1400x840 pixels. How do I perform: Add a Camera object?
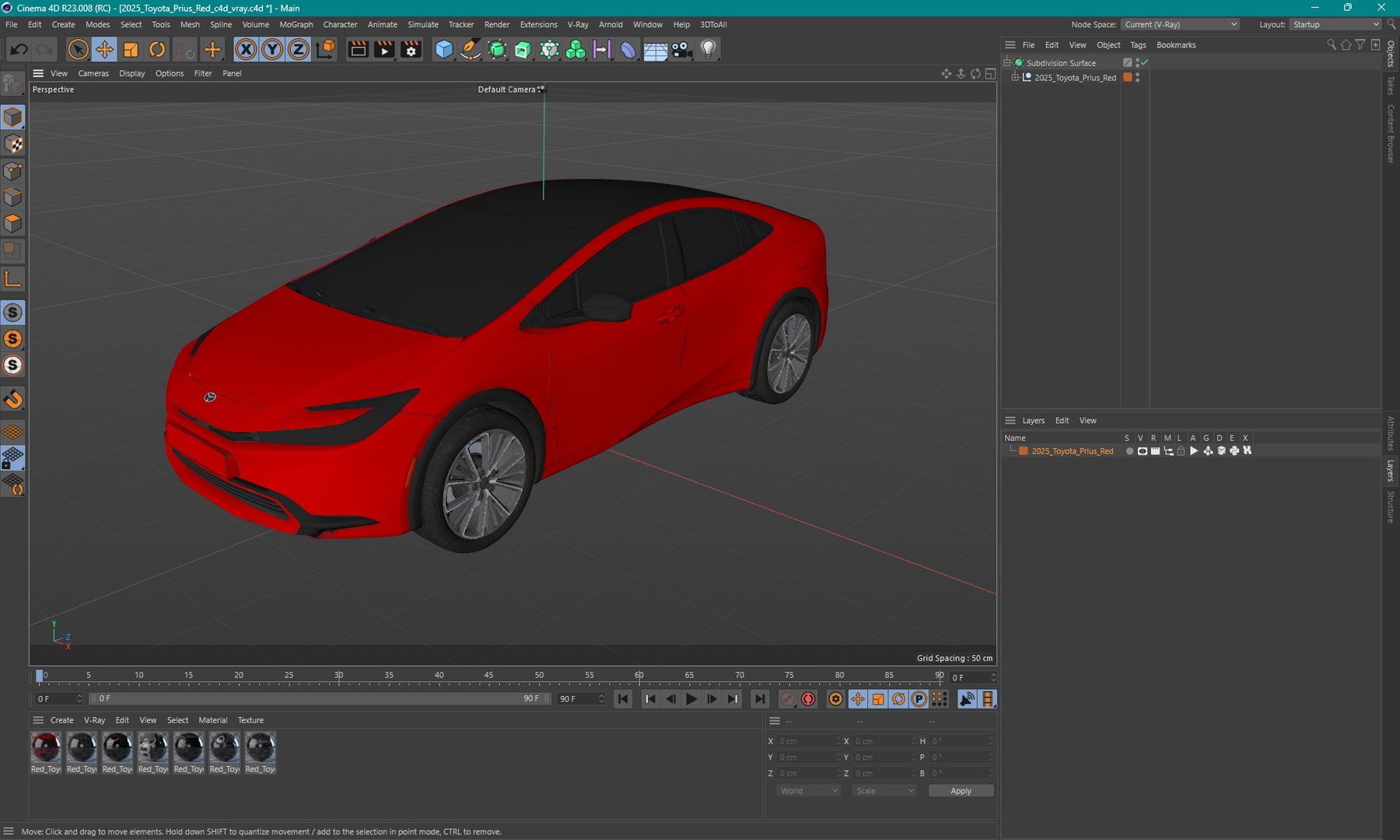681,50
